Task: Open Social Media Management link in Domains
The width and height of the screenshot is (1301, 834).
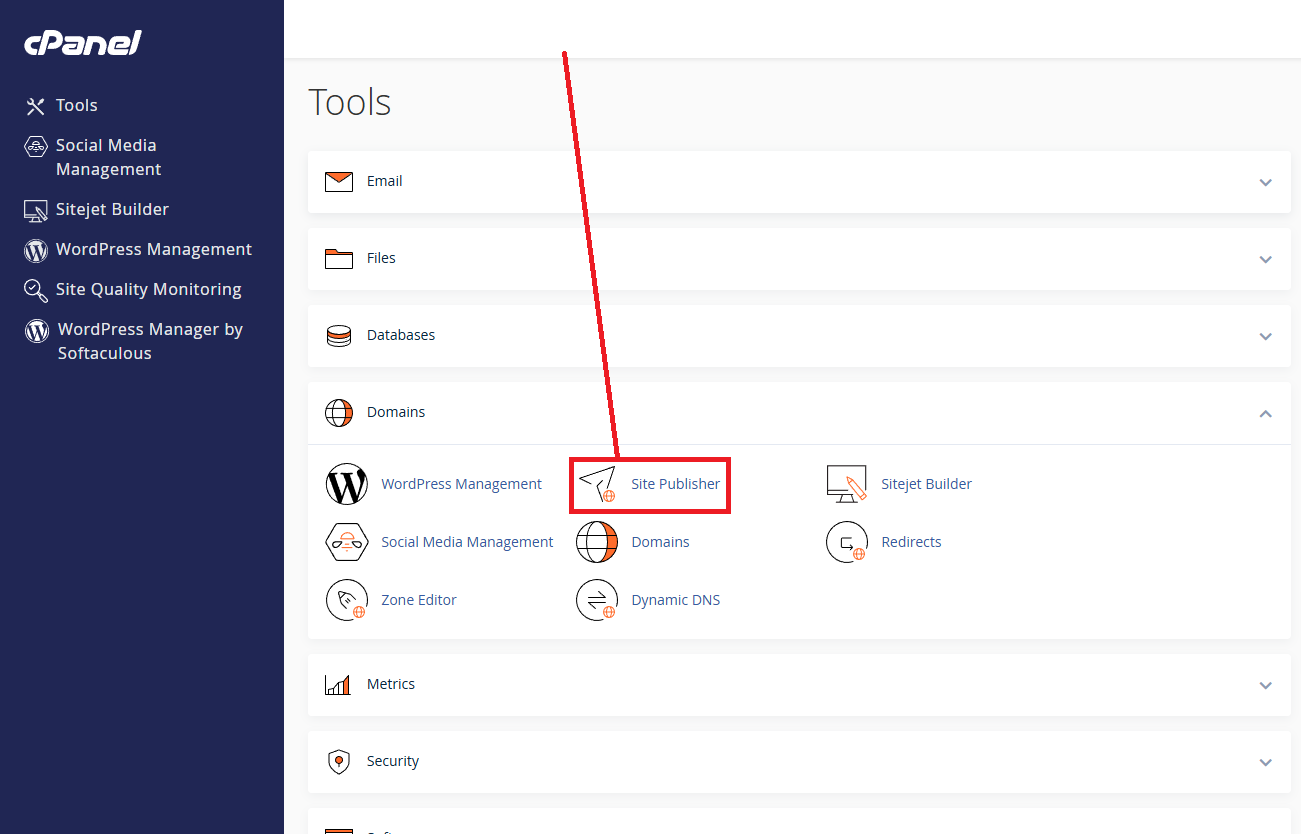Action: pyautogui.click(x=467, y=542)
